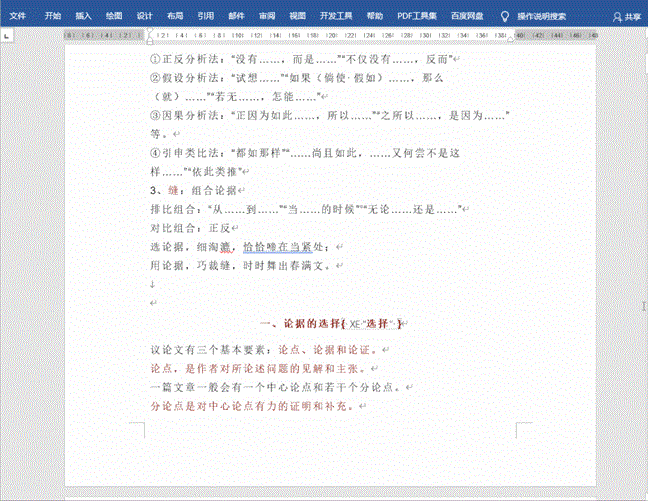648x501 pixels.
Task: Open the 文件 (File) tab
Action: (18, 16)
